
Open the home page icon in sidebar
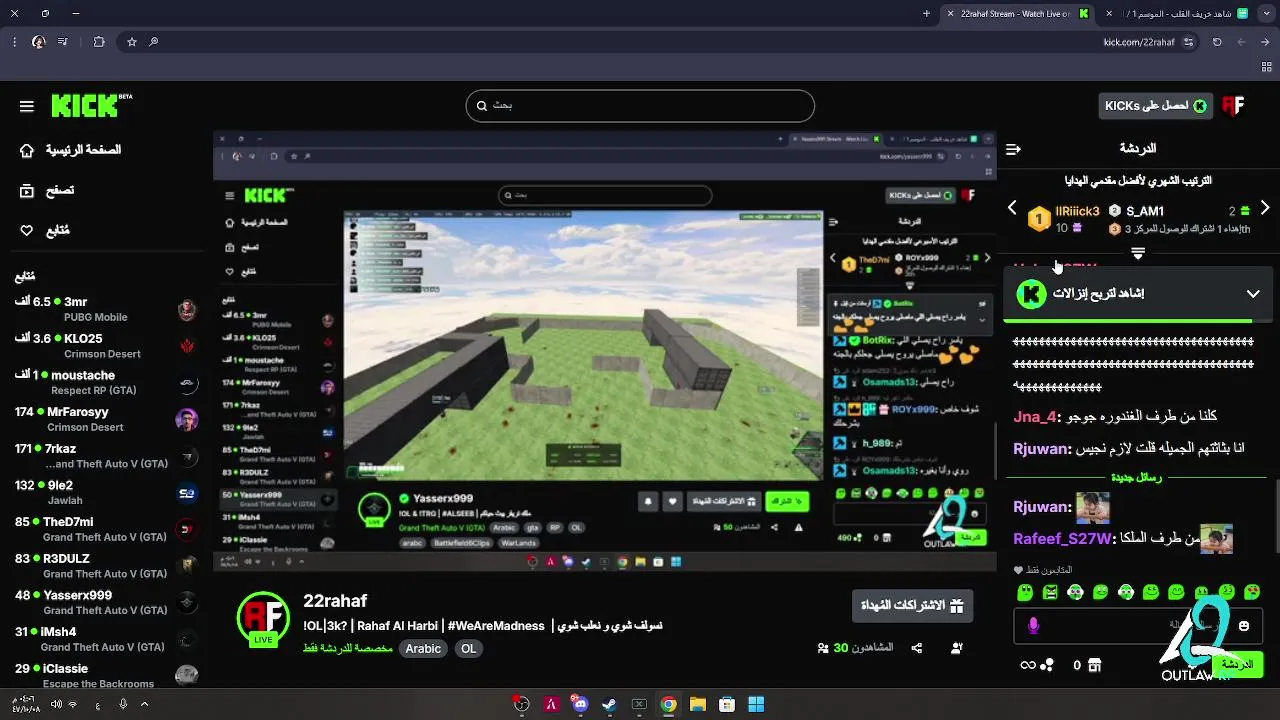click(x=27, y=150)
